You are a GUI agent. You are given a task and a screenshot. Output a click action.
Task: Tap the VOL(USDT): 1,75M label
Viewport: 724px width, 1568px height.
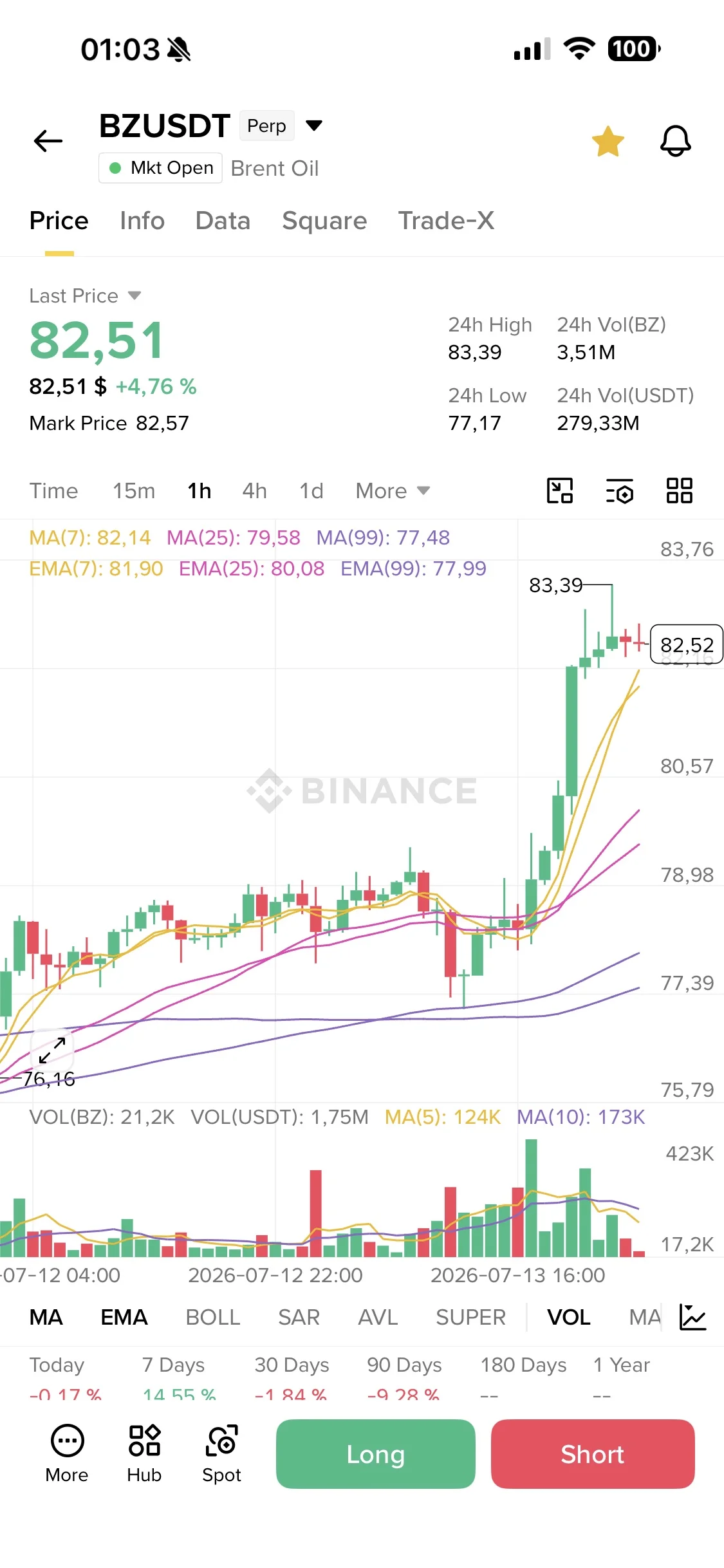tap(280, 1117)
